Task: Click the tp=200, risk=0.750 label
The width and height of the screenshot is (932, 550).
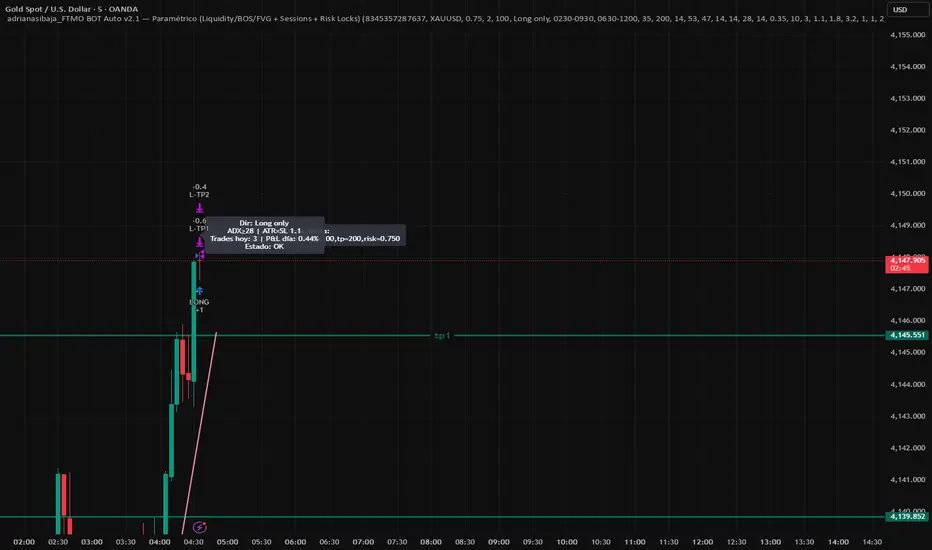Action: pyautogui.click(x=364, y=238)
